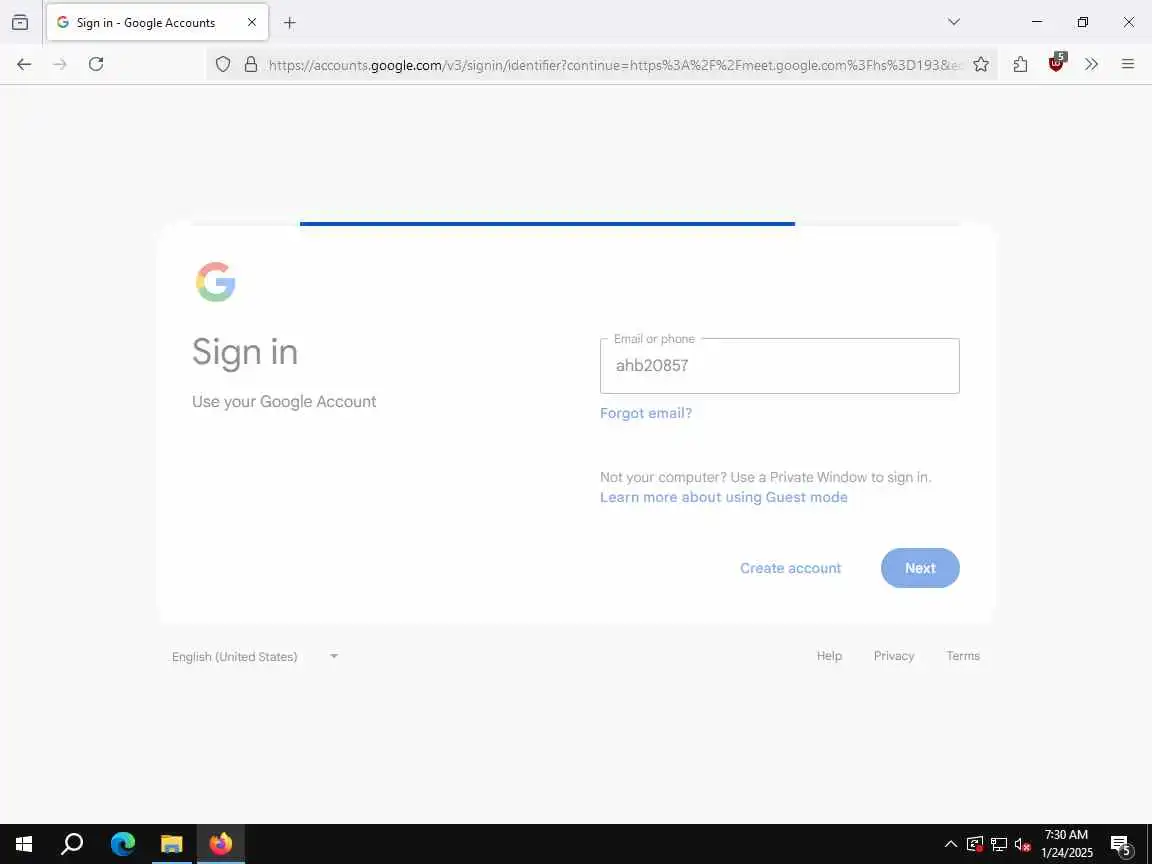Viewport: 1152px width, 864px height.
Task: Open the tracking protection shield icon
Action: (223, 65)
